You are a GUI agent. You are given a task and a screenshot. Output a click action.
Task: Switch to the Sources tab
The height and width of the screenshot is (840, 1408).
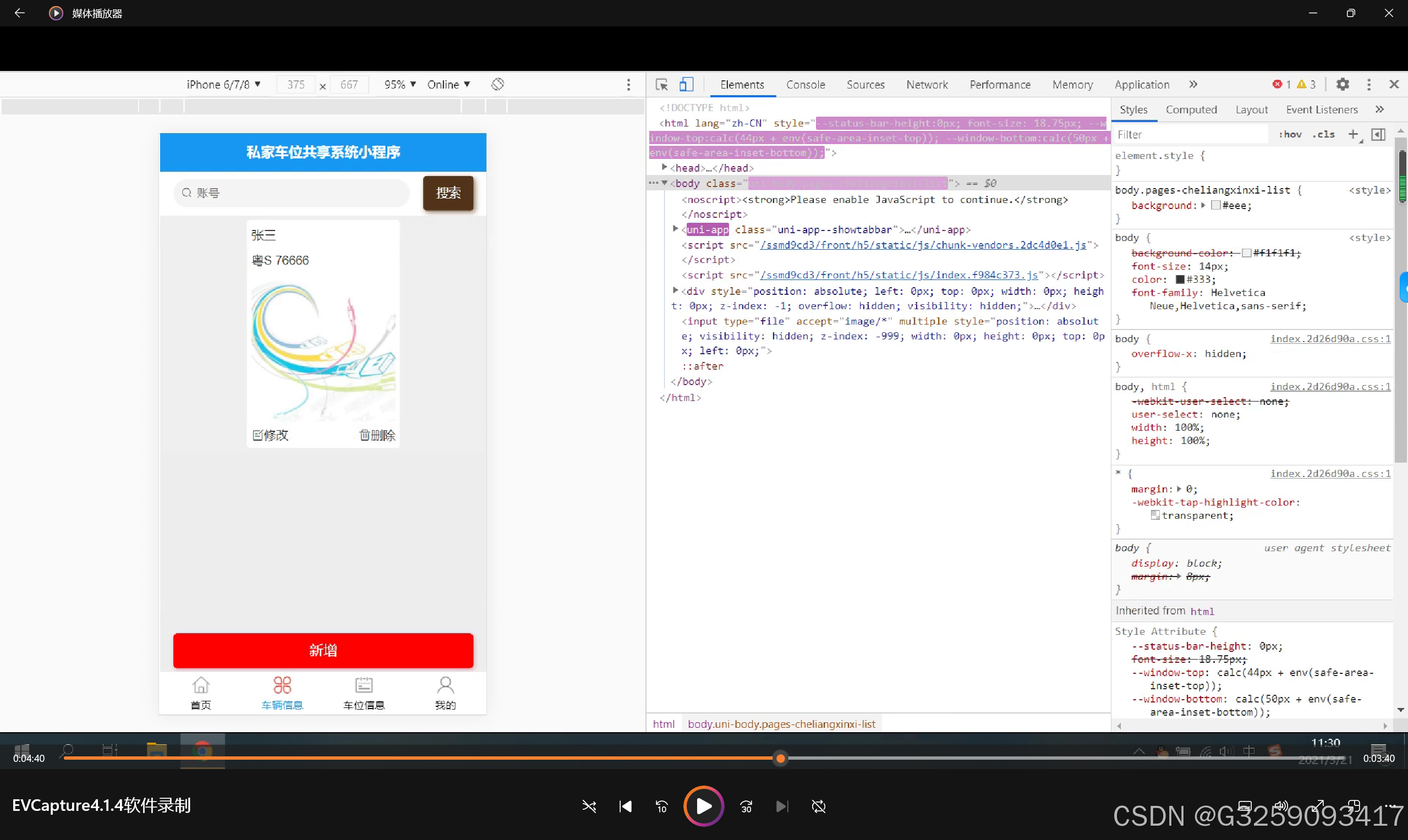point(865,84)
